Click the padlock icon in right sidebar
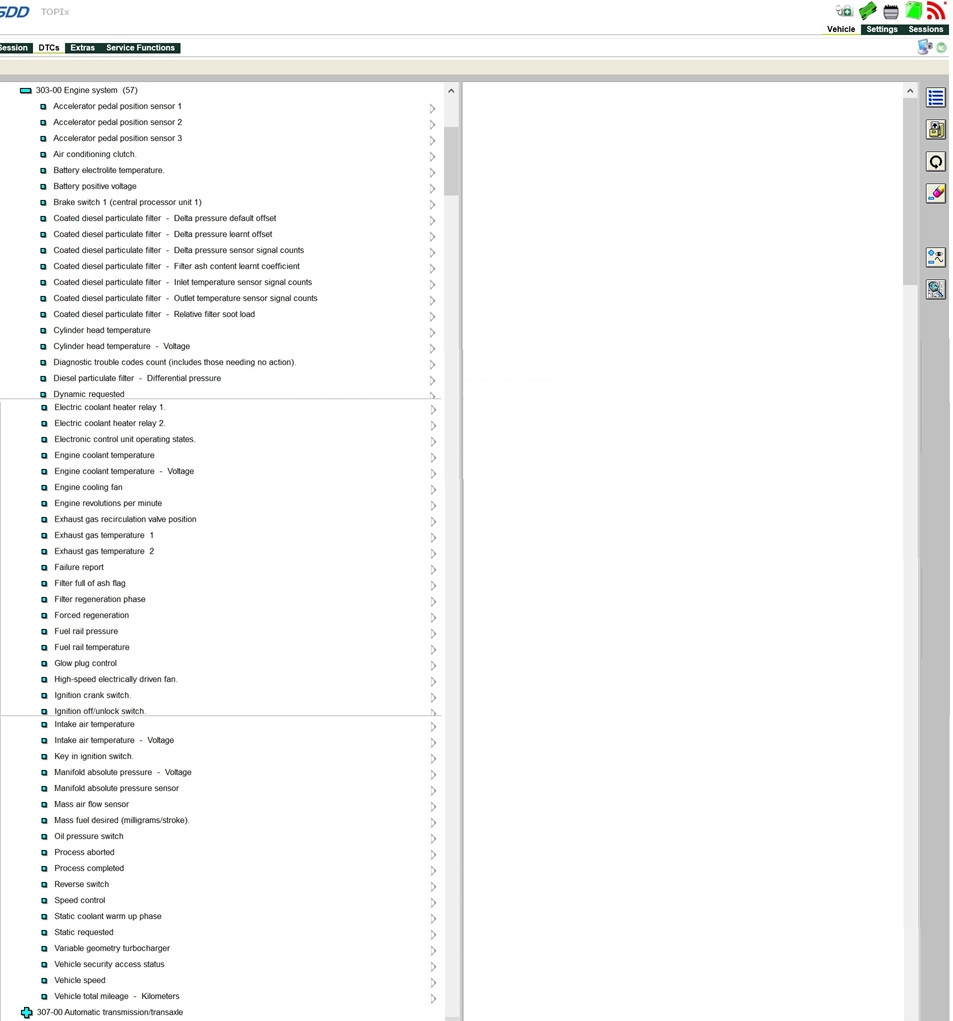The height and width of the screenshot is (1021, 953). click(x=935, y=130)
